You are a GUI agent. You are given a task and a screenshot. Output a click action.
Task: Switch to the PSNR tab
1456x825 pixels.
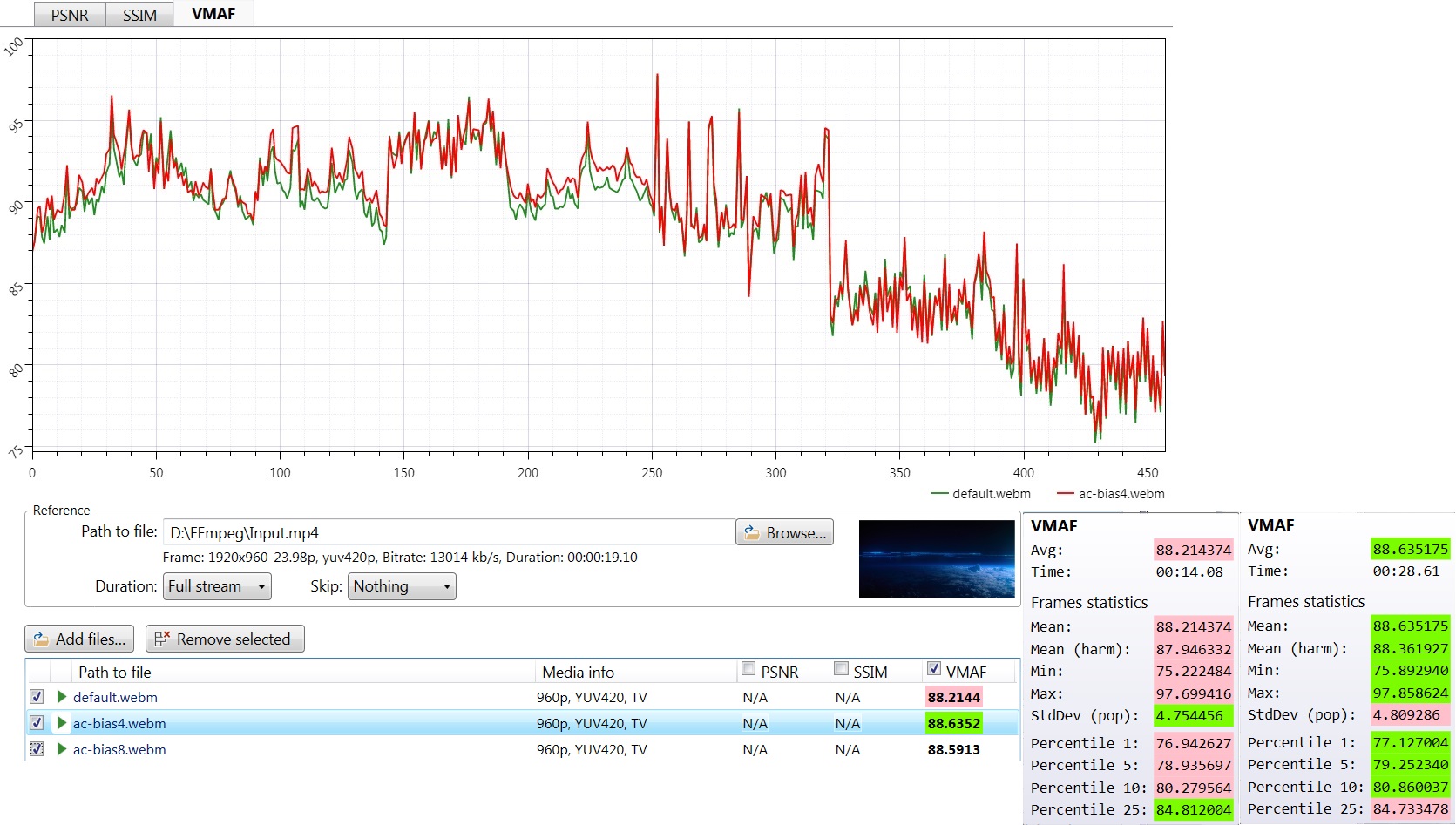70,15
